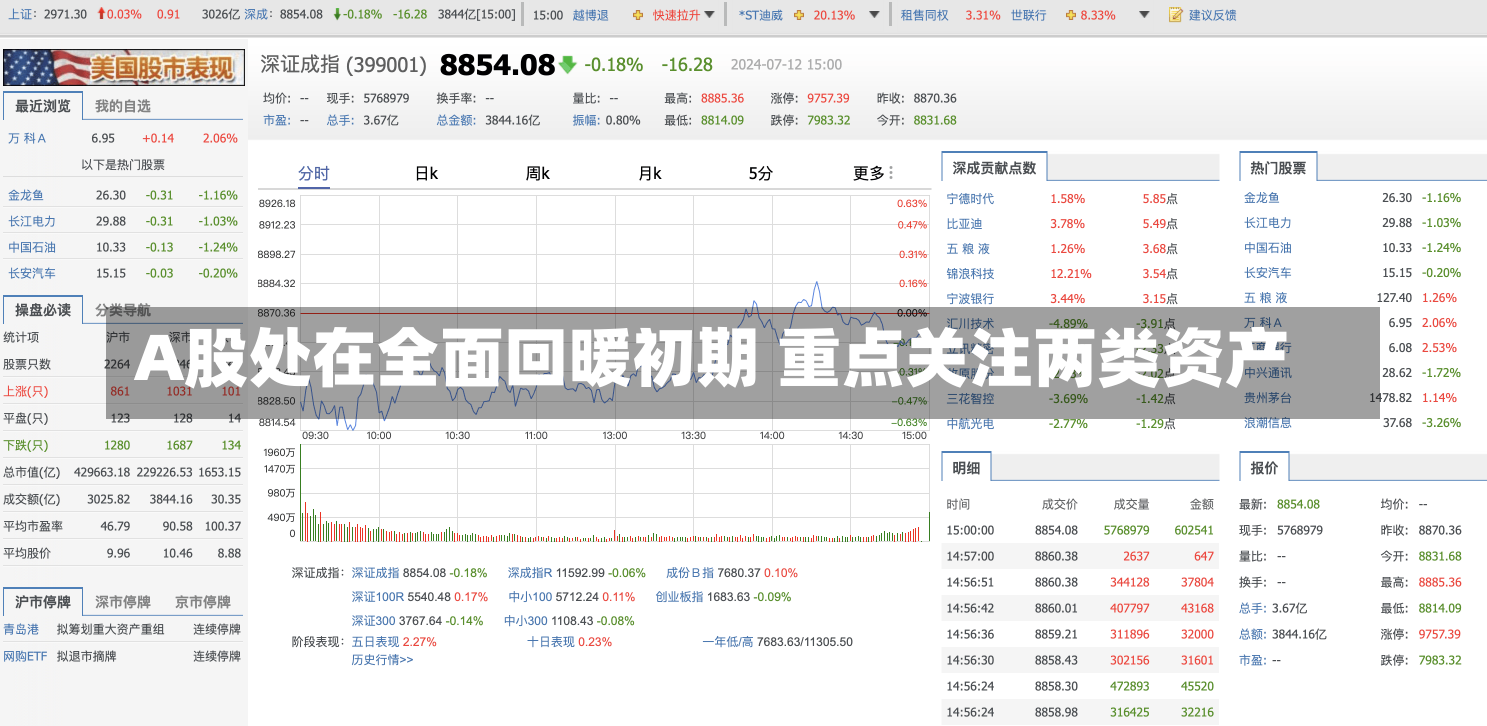Click the plus icon before 8.33%

[x=1071, y=15]
